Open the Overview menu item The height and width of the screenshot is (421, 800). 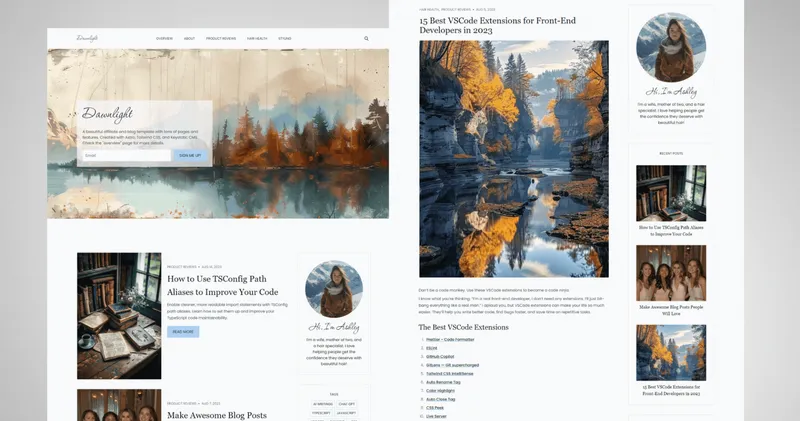point(164,38)
